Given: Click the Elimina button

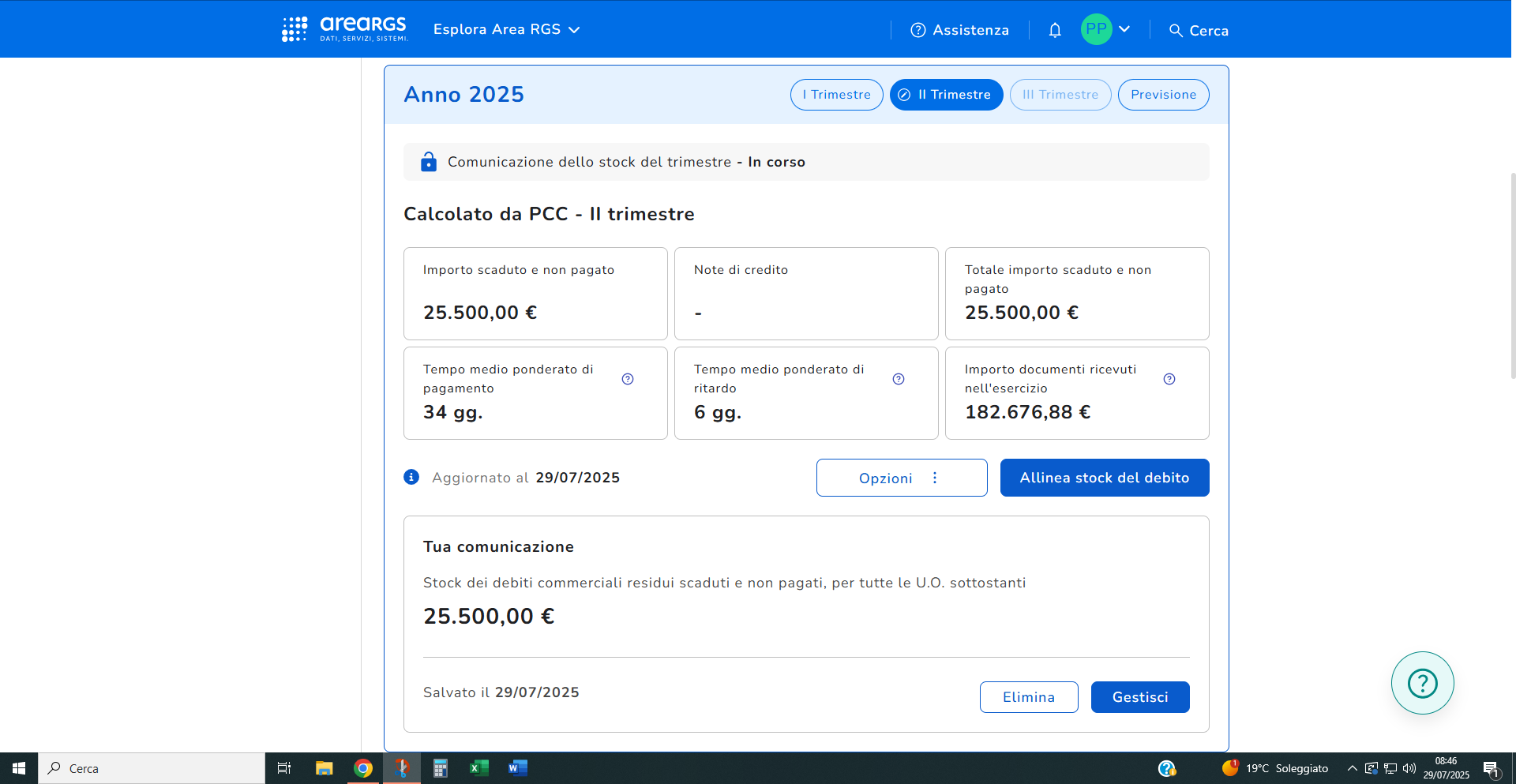Looking at the screenshot, I should (1028, 697).
